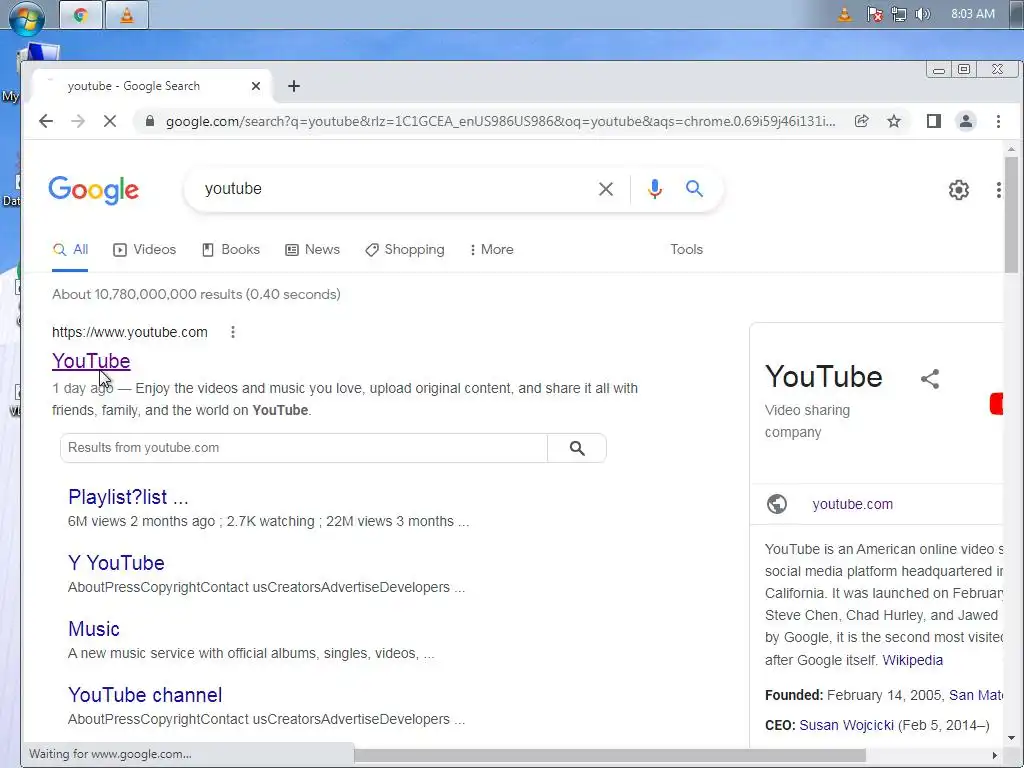This screenshot has height=768, width=1024.
Task: Click the Chrome forward arrow
Action: 78,121
